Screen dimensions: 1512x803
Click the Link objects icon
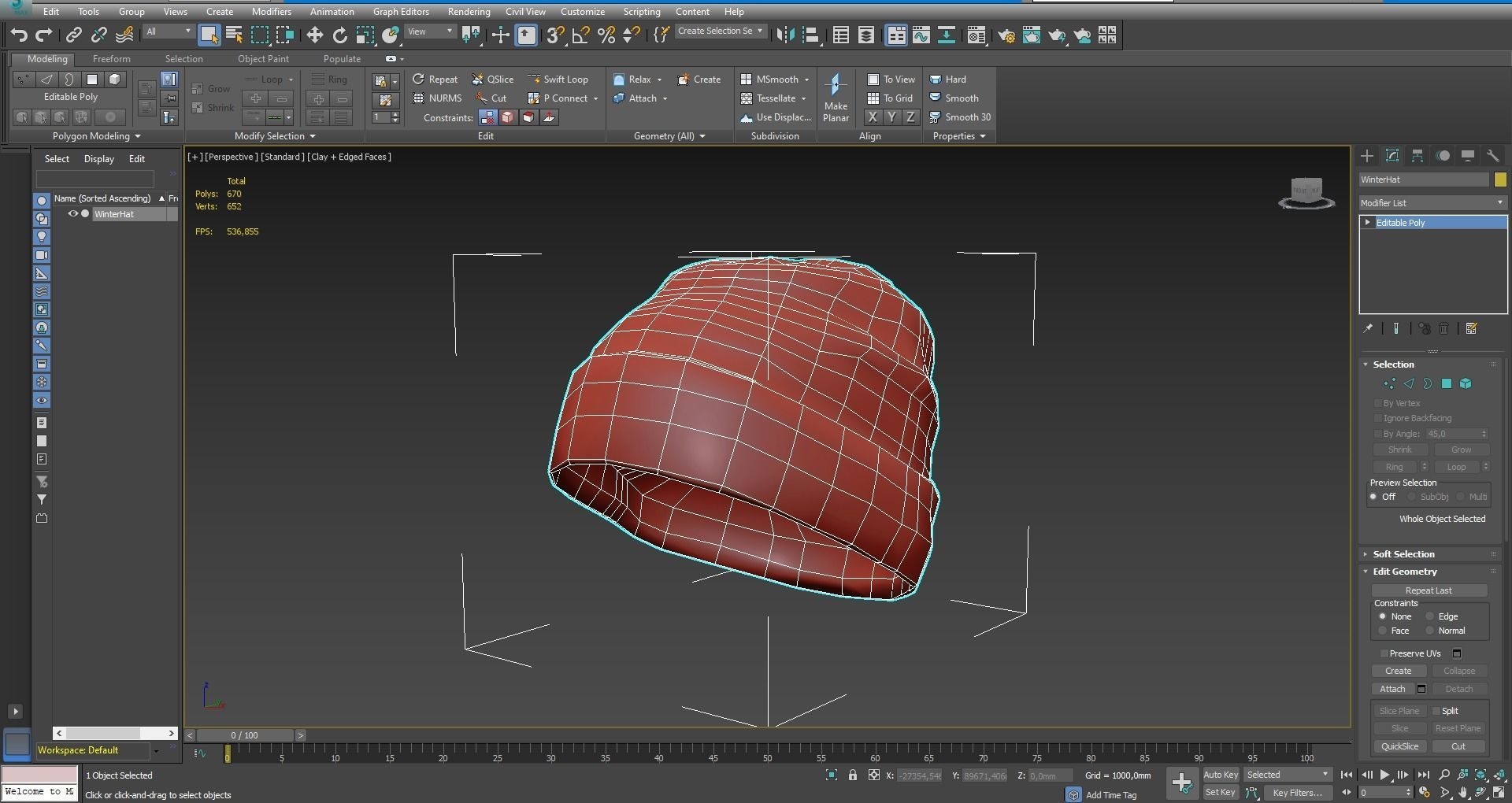point(73,35)
